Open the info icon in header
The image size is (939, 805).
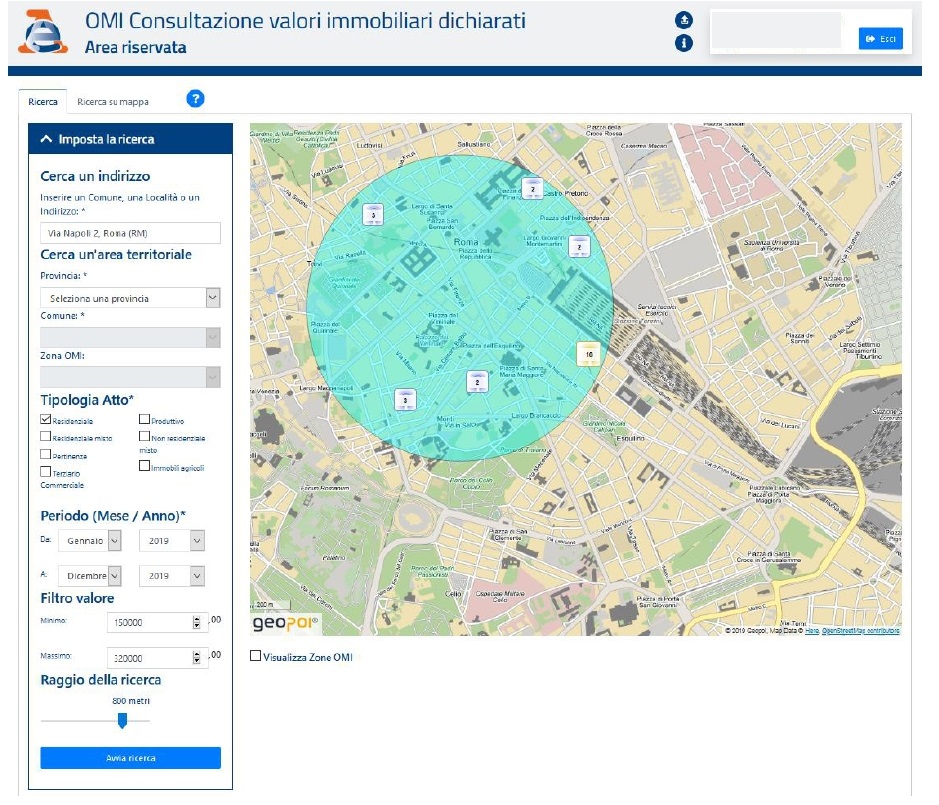(683, 43)
